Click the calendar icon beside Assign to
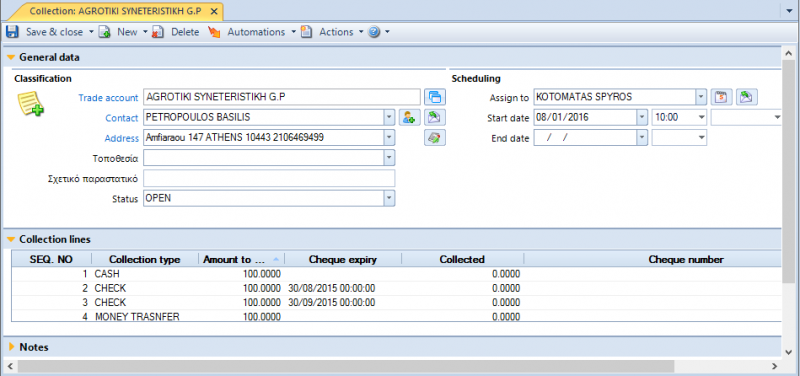The height and width of the screenshot is (376, 800). coord(721,97)
